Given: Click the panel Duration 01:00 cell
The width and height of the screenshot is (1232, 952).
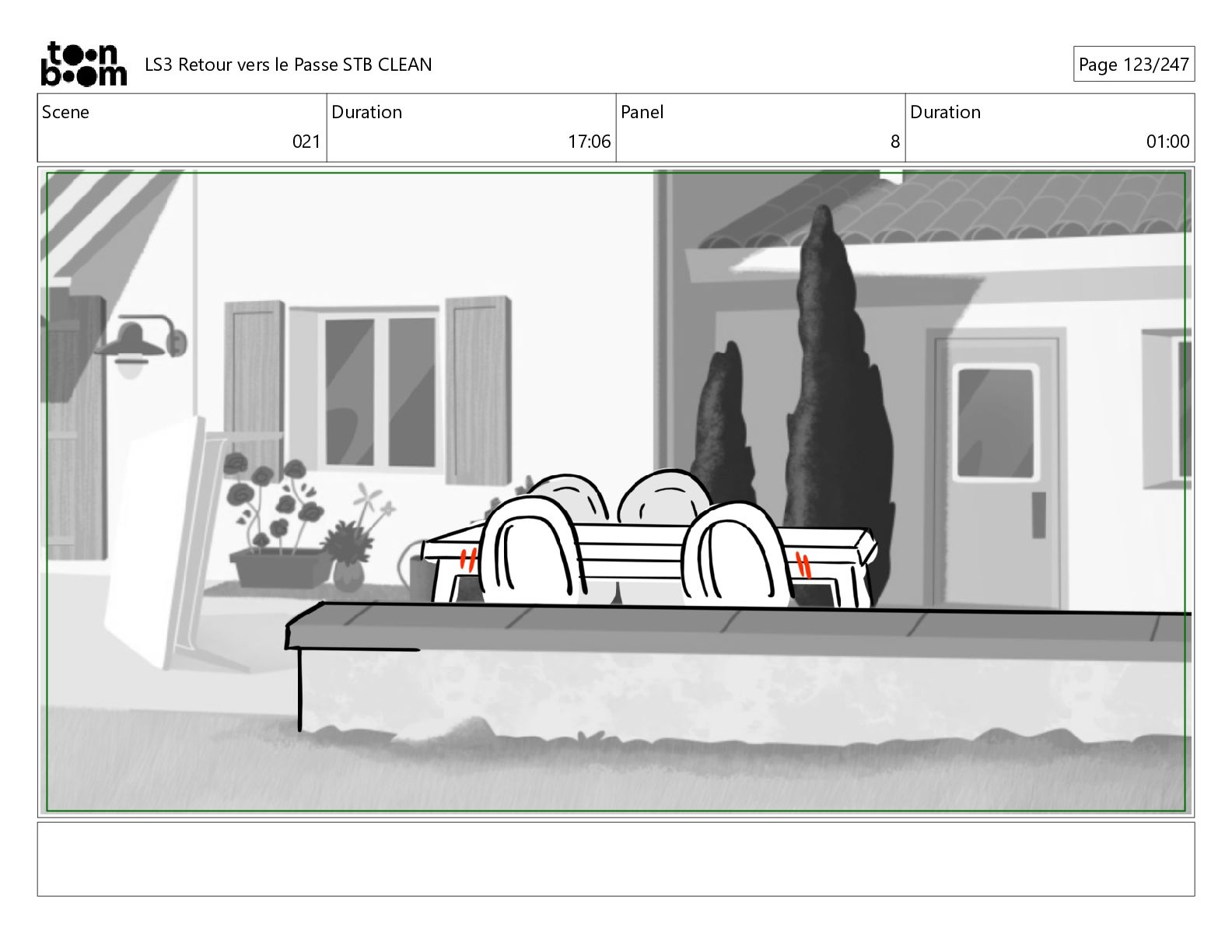Looking at the screenshot, I should pos(1050,128).
